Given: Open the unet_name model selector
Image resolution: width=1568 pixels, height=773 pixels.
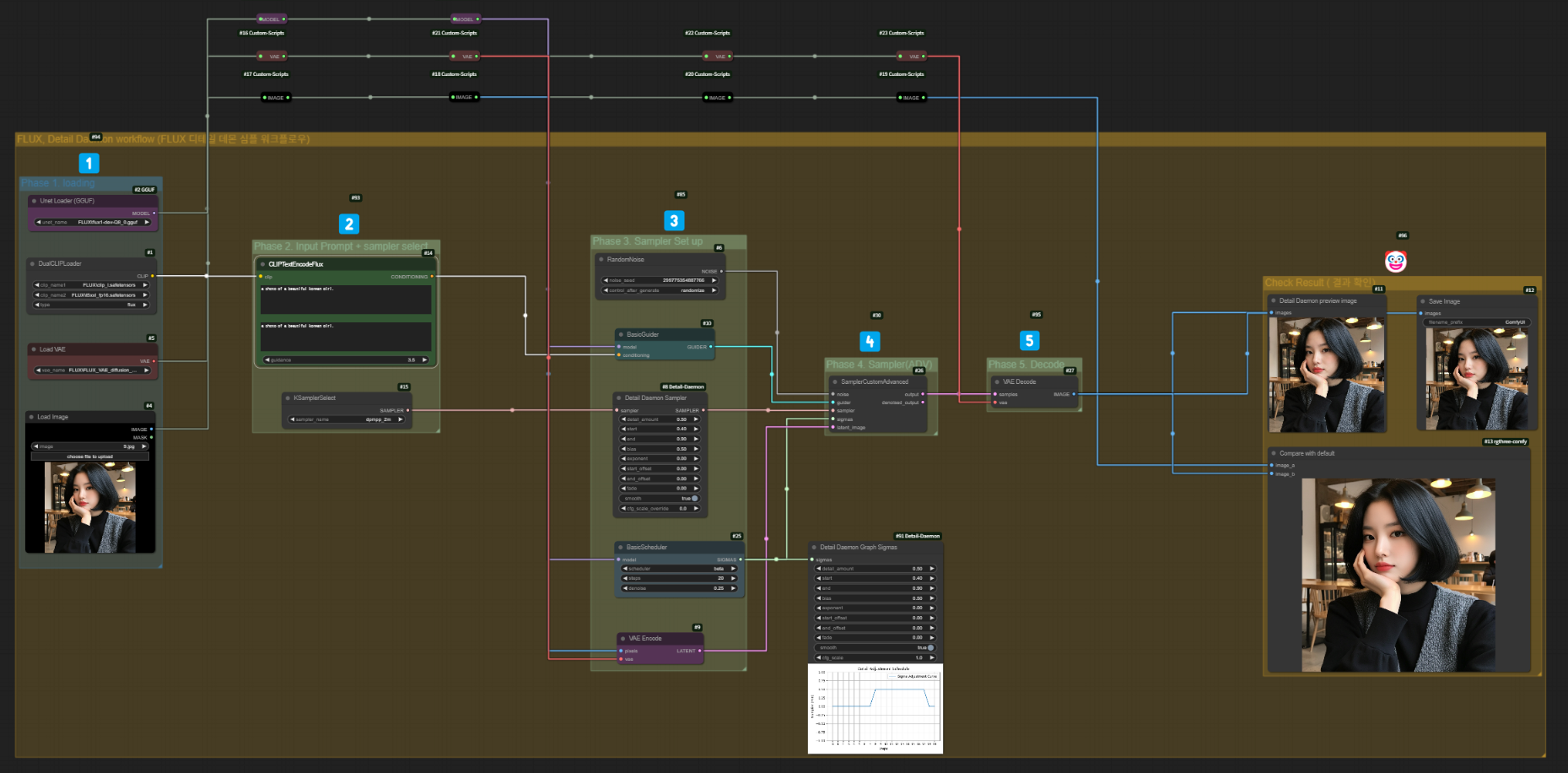Looking at the screenshot, I should point(93,222).
